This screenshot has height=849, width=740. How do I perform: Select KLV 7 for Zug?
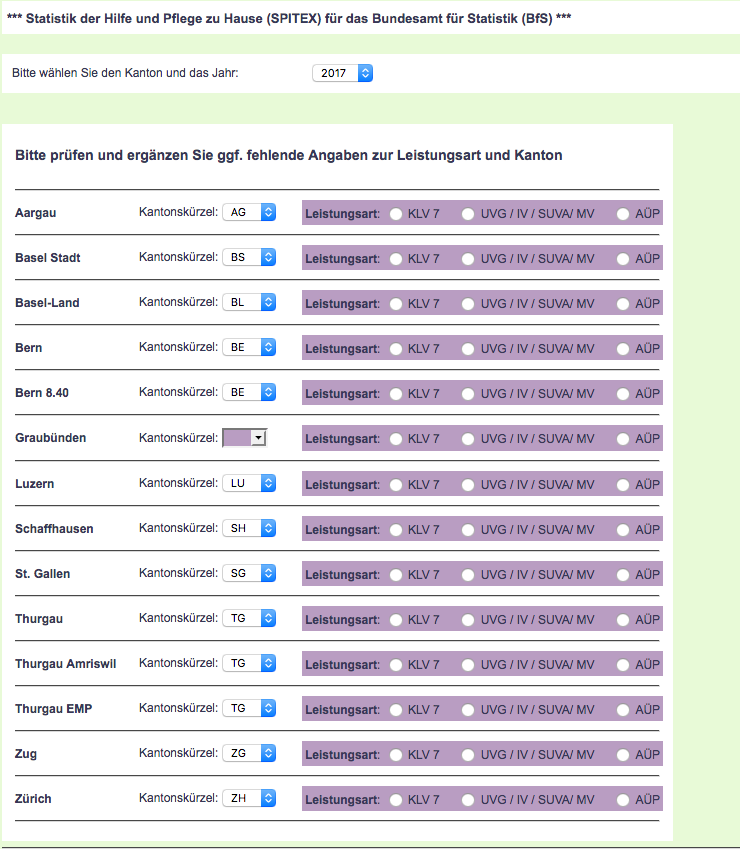pos(396,755)
